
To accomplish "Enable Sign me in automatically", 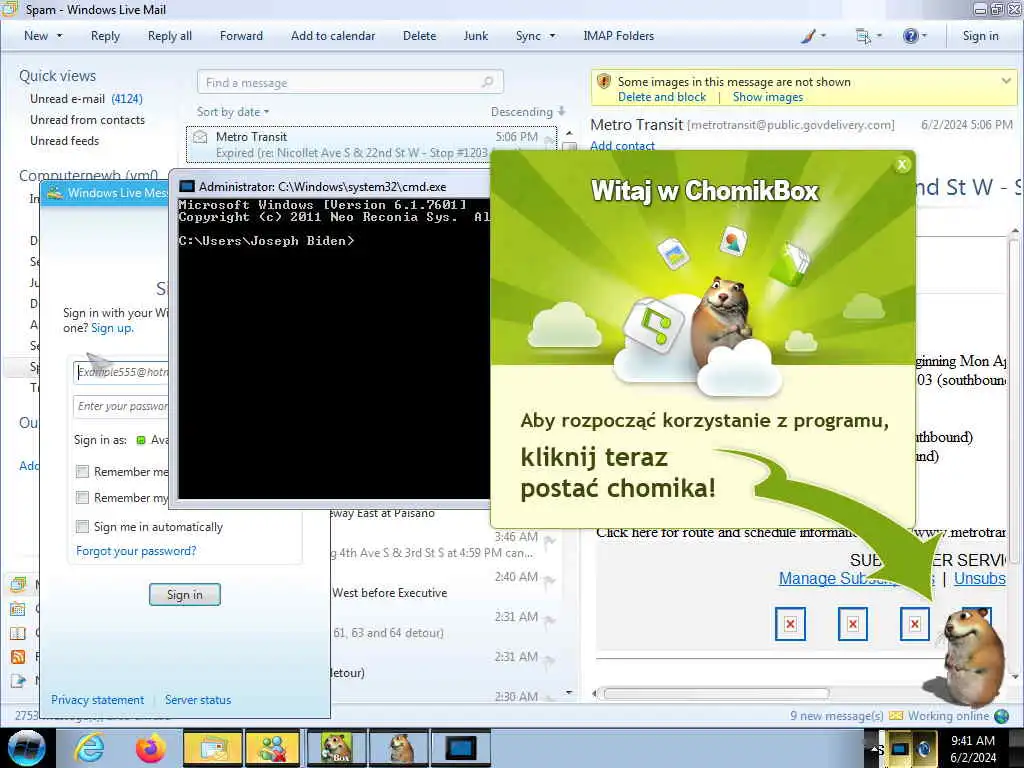I will 82,526.
